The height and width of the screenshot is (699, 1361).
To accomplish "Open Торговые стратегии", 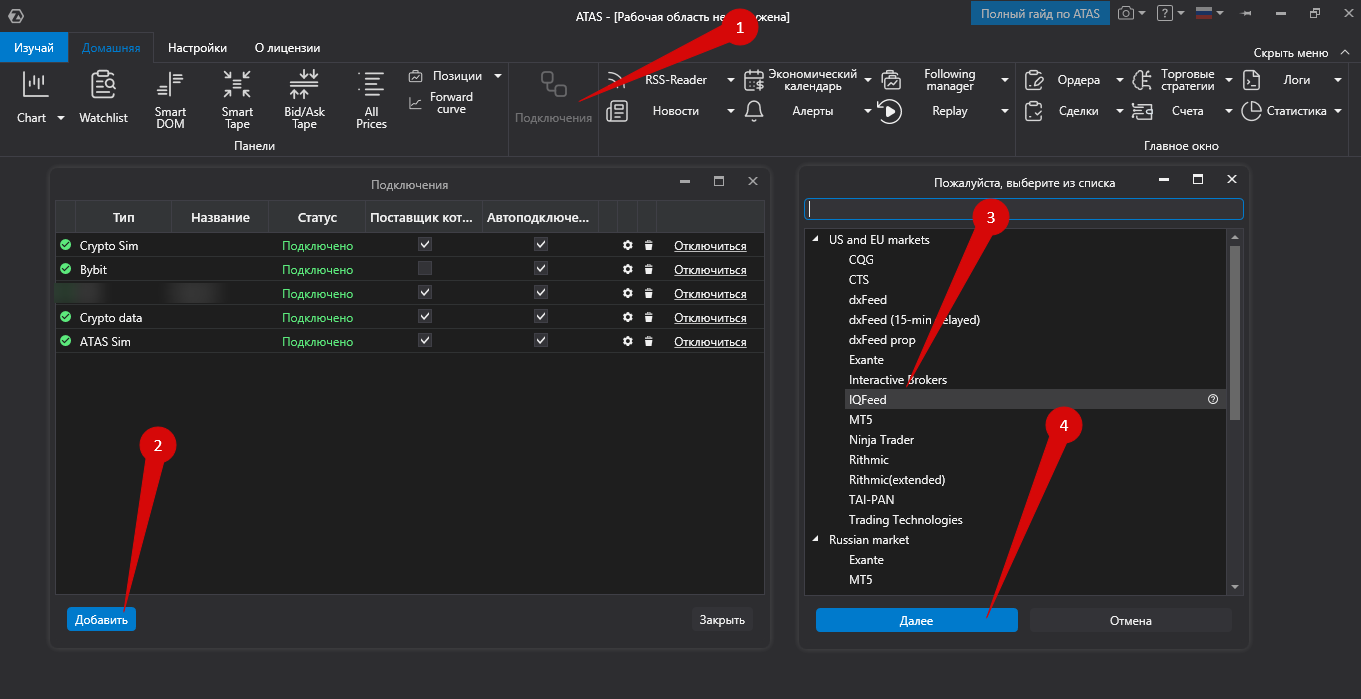I will tap(1175, 80).
